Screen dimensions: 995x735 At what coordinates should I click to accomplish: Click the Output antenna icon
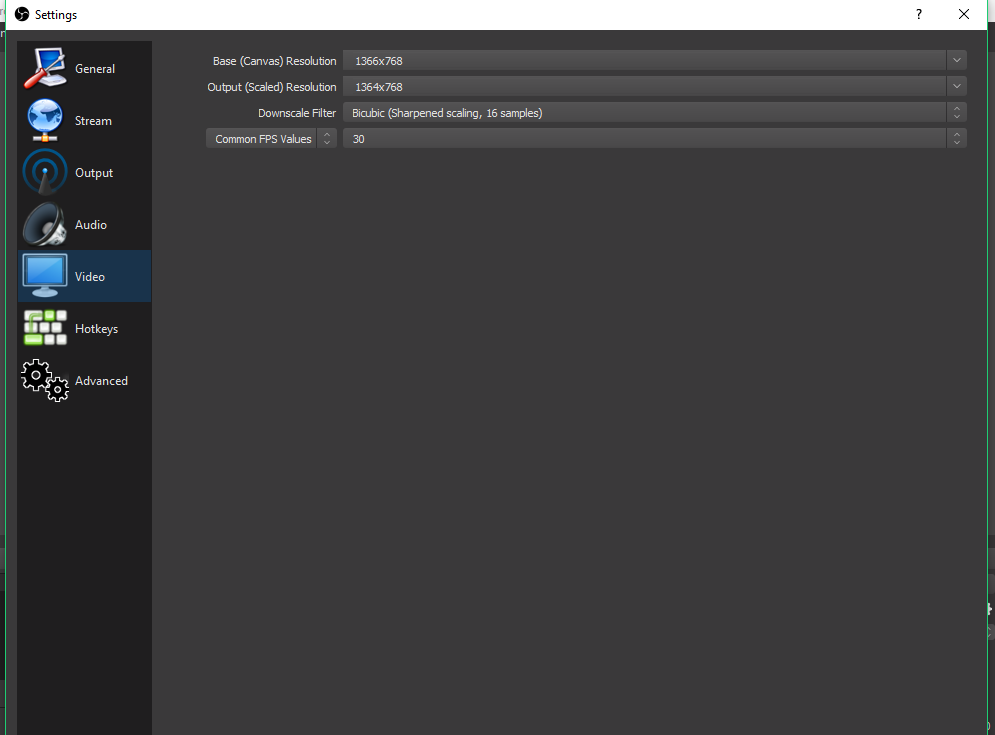(44, 172)
